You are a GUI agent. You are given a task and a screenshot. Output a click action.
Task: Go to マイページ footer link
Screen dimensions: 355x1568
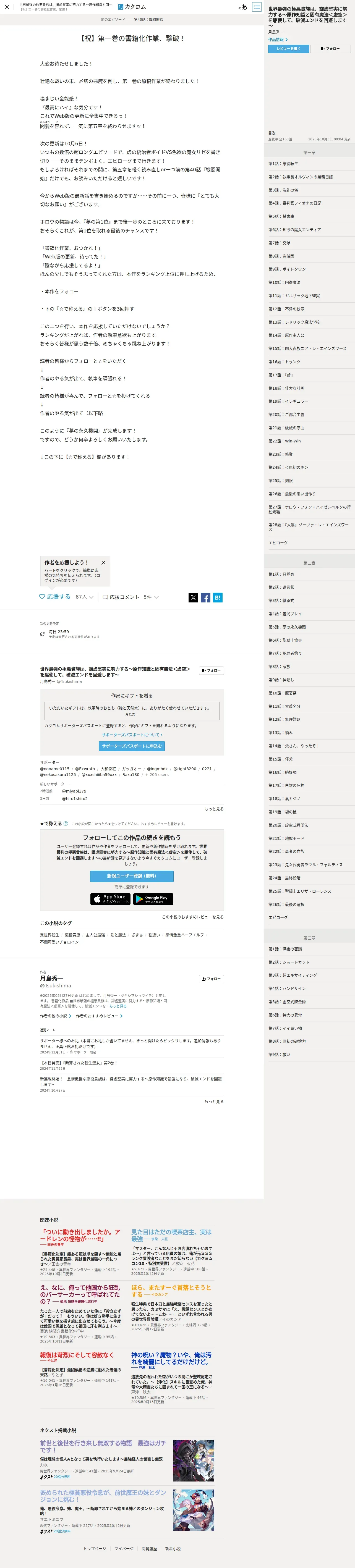point(124,1549)
